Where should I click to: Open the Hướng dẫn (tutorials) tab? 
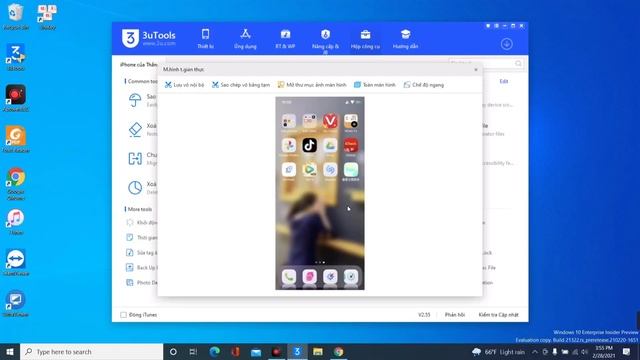pos(405,39)
